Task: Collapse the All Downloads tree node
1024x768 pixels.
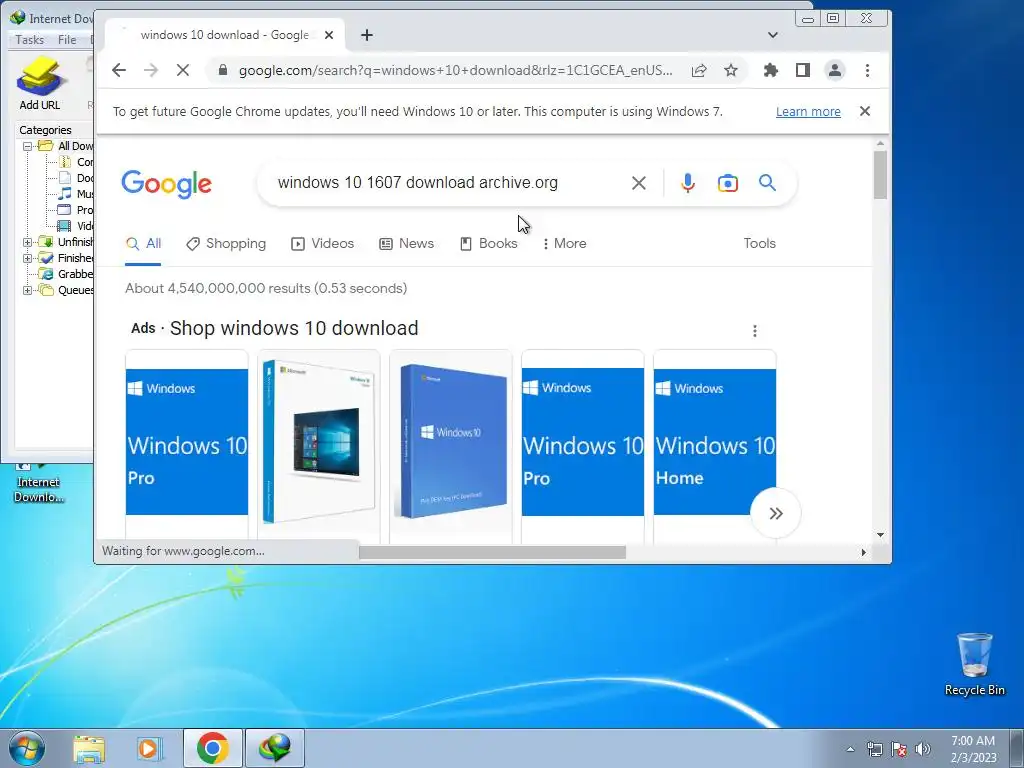Action: 27,146
